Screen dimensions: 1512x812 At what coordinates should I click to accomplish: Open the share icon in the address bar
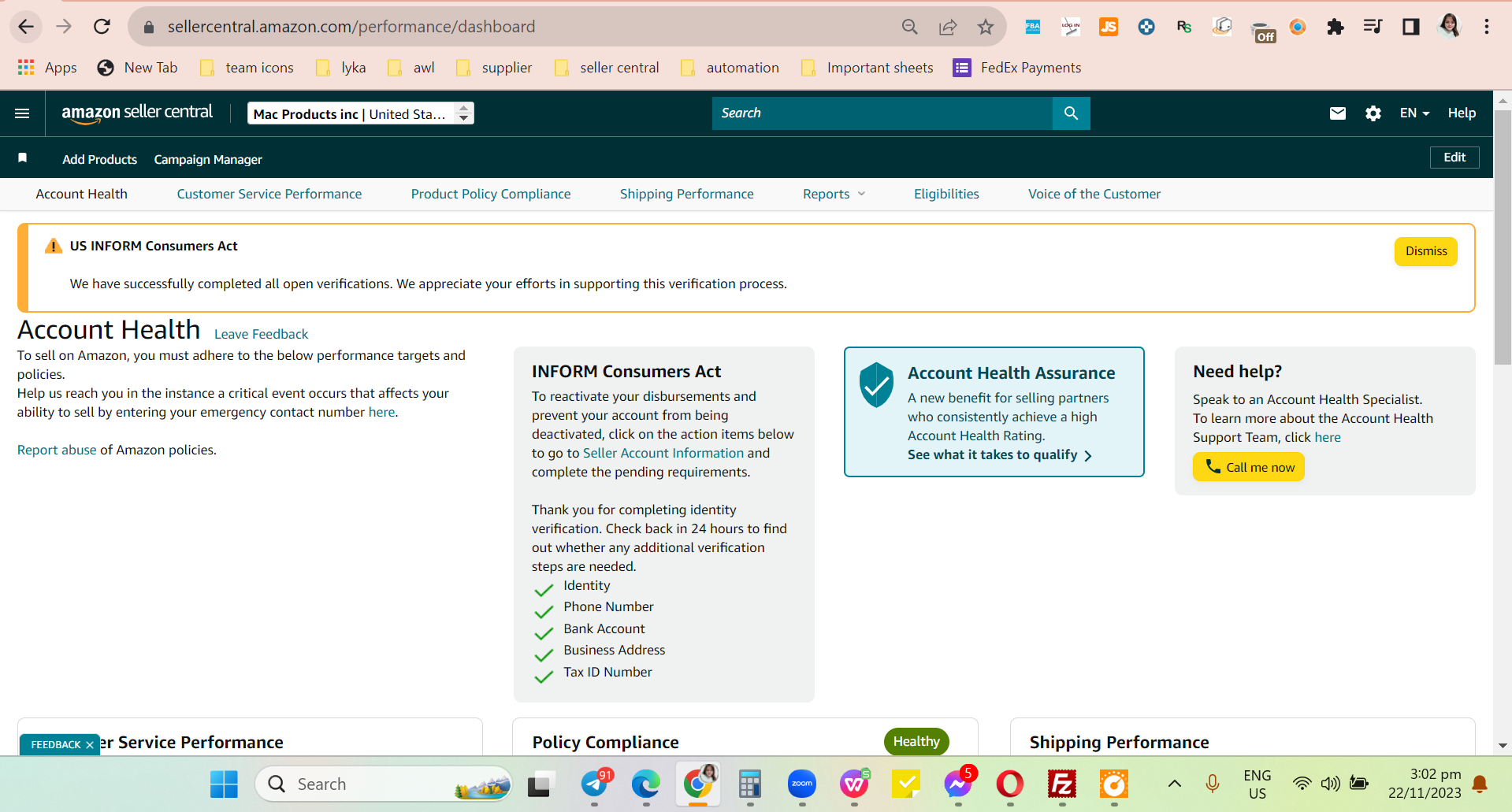(948, 28)
